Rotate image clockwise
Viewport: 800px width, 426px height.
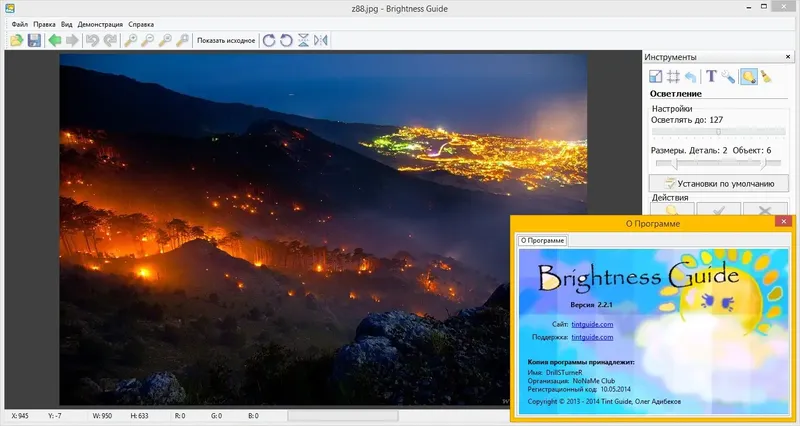coord(269,40)
